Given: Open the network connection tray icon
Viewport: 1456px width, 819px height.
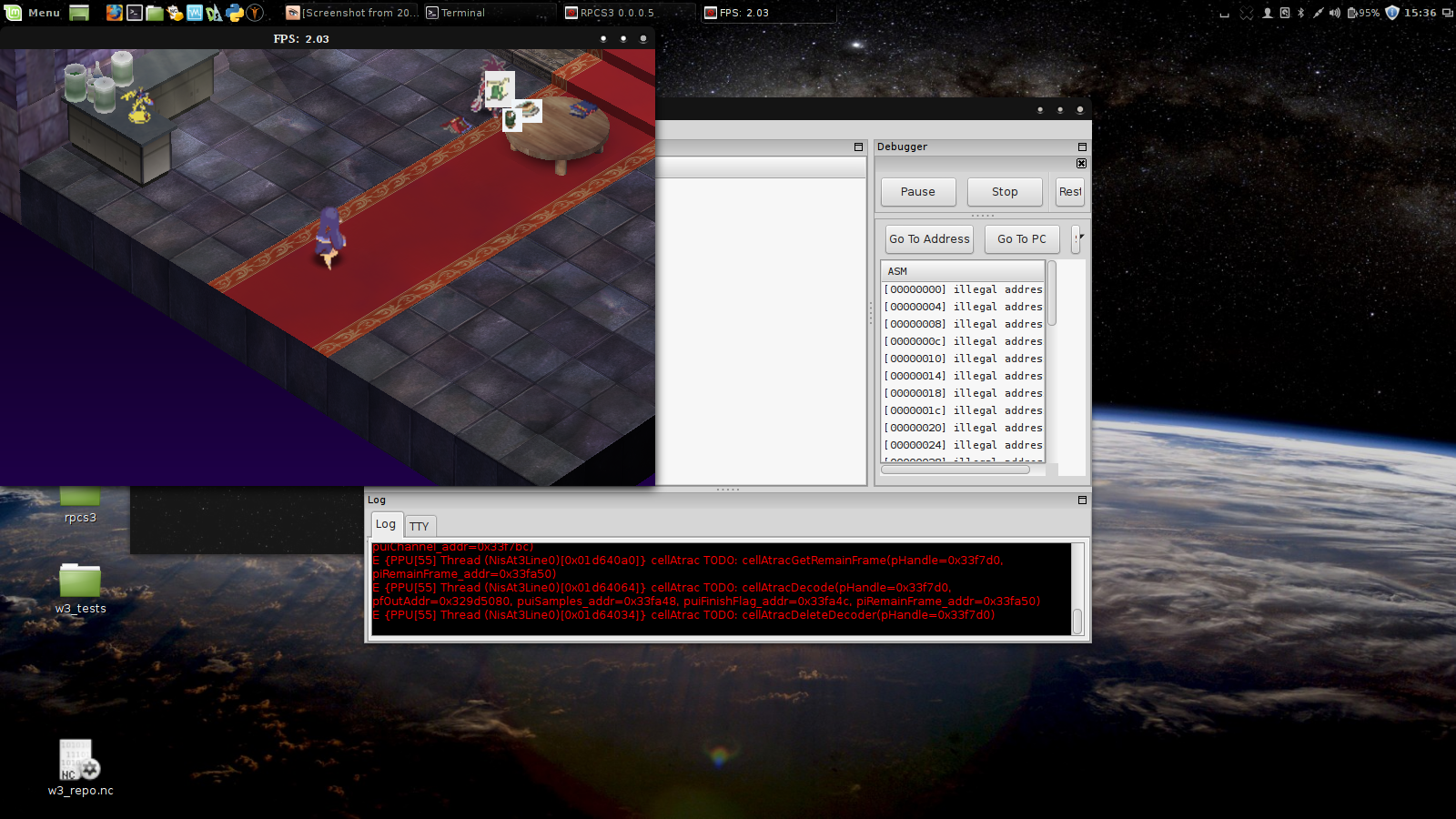Looking at the screenshot, I should click(1318, 13).
